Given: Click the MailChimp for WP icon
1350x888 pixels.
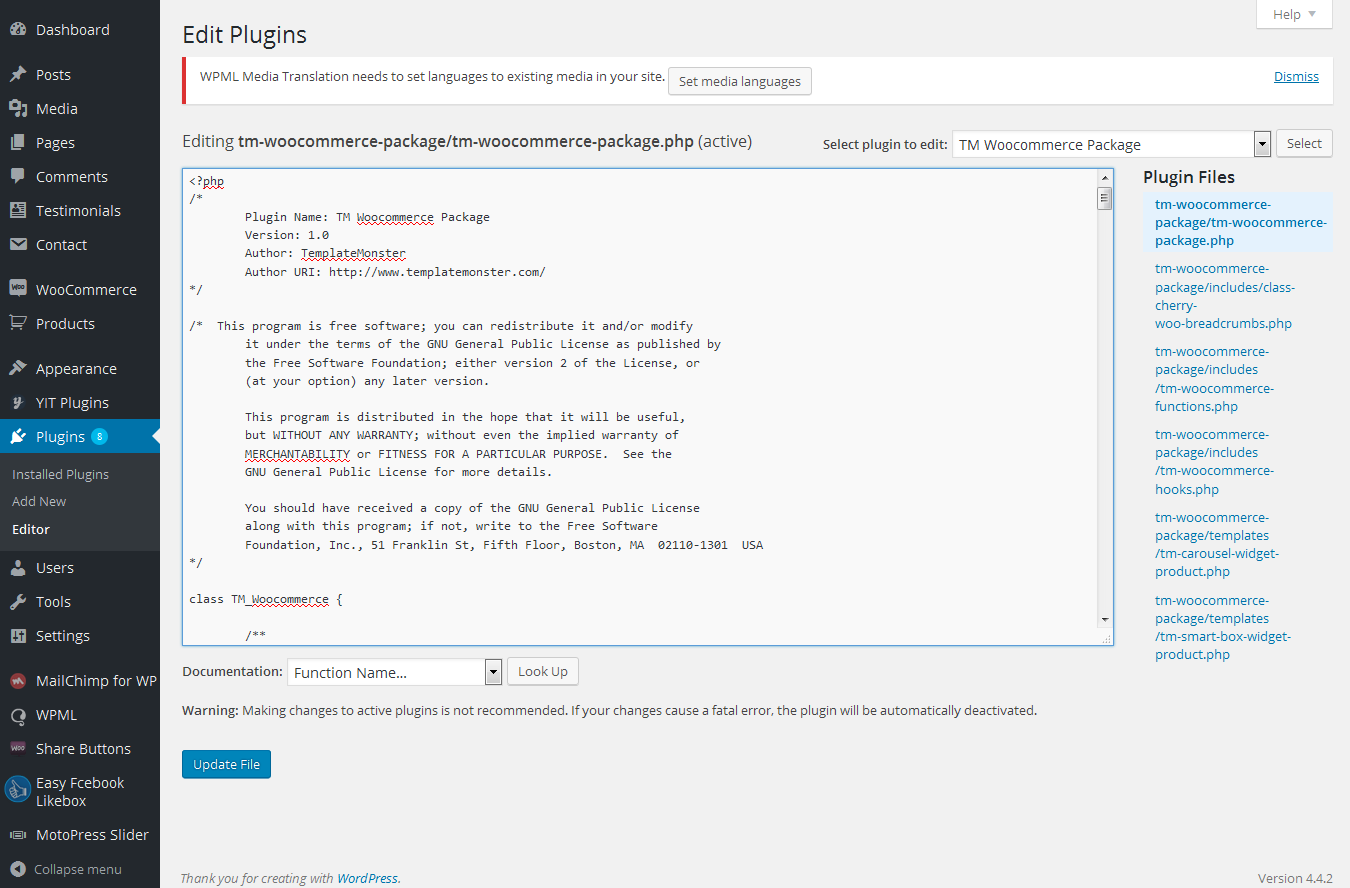Looking at the screenshot, I should tap(18, 681).
